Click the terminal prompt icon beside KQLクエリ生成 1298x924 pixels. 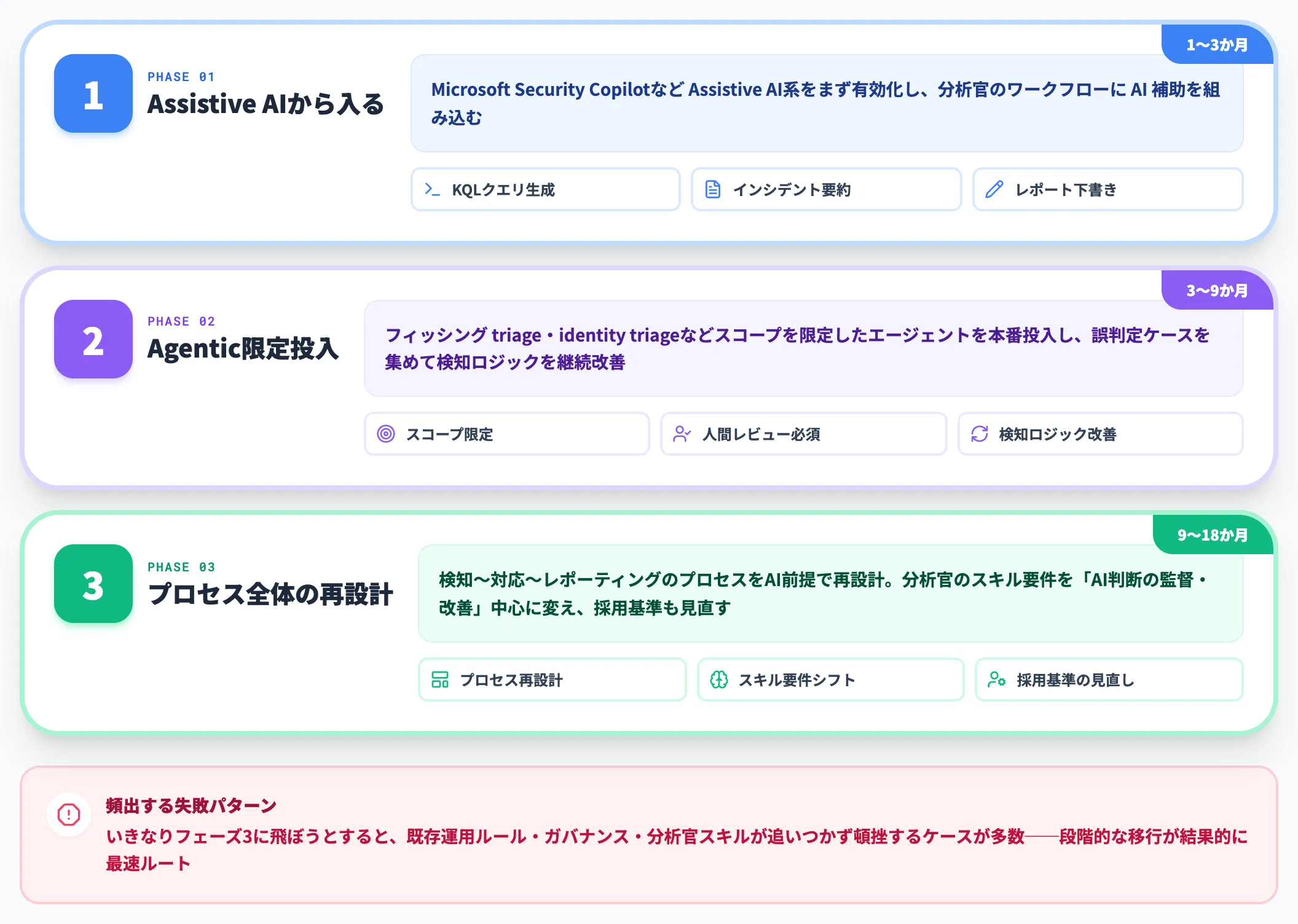[433, 189]
